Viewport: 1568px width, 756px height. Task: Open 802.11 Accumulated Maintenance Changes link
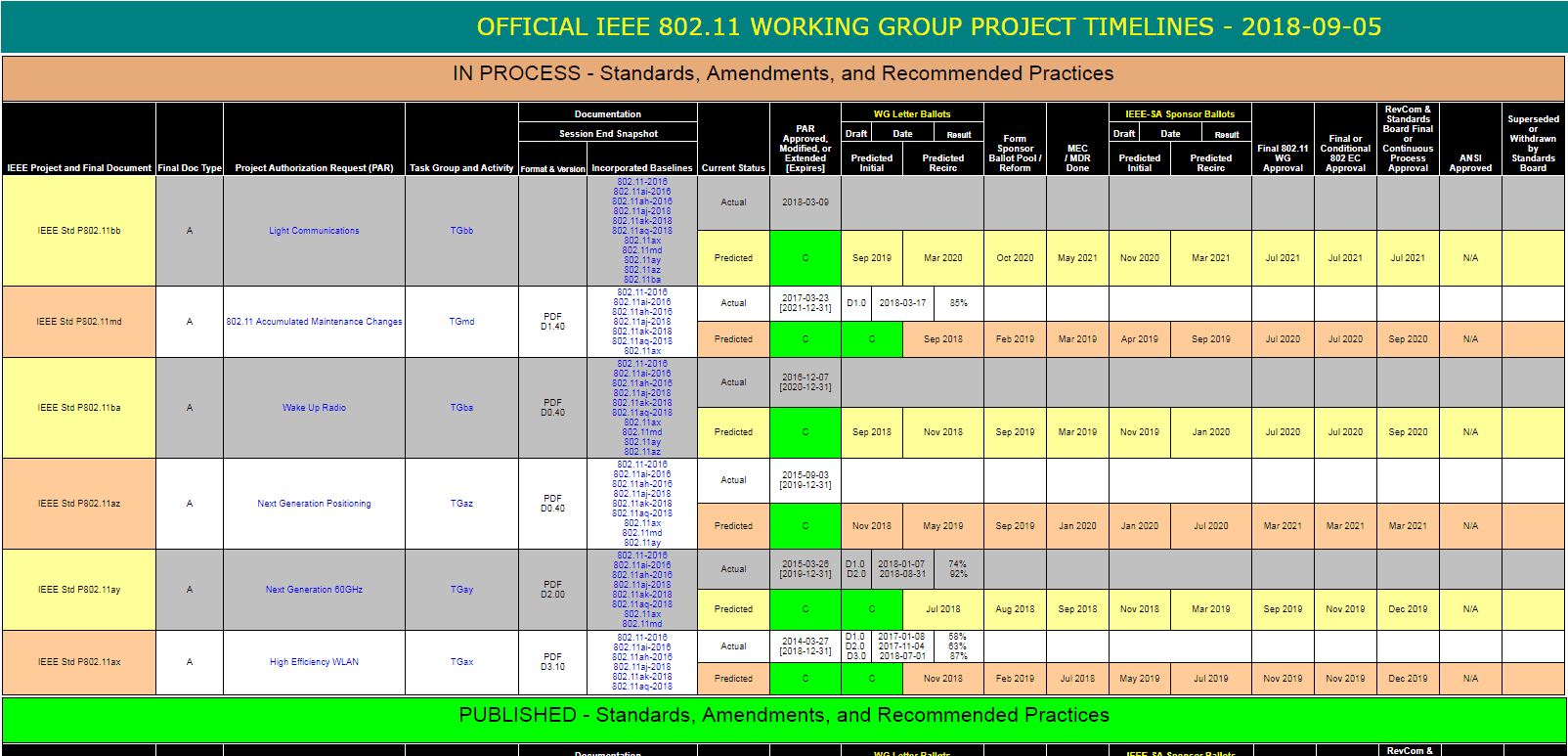click(x=314, y=322)
